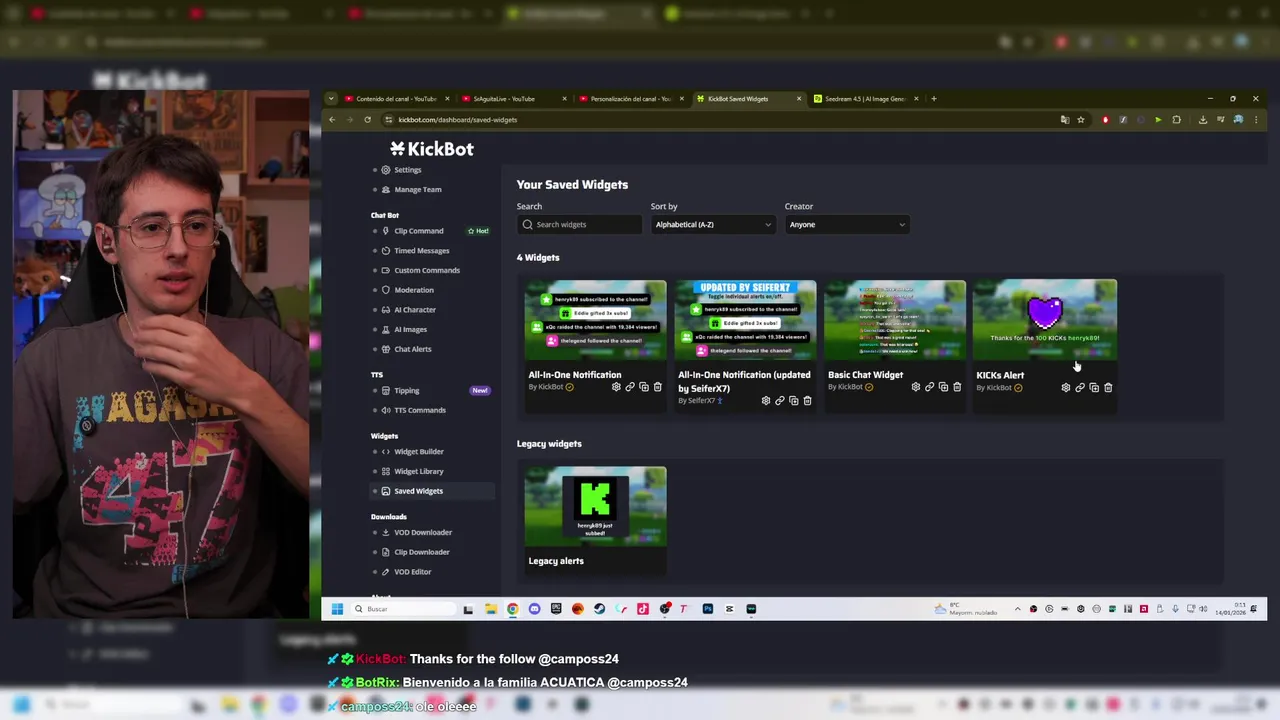The width and height of the screenshot is (1280, 720).
Task: Copy link of KICKs Alert widget
Action: coord(1080,388)
